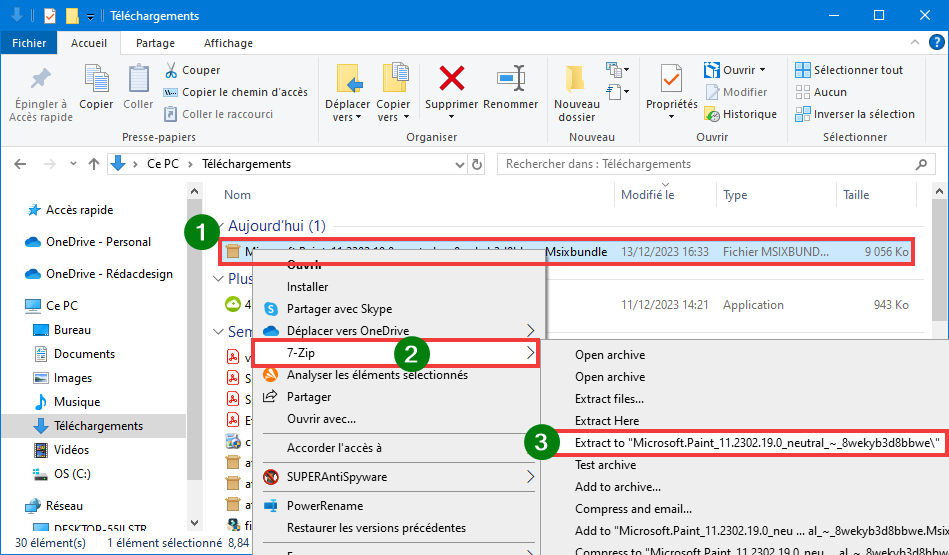Click Coller le raccourci
The width and height of the screenshot is (949, 555).
[x=218, y=114]
